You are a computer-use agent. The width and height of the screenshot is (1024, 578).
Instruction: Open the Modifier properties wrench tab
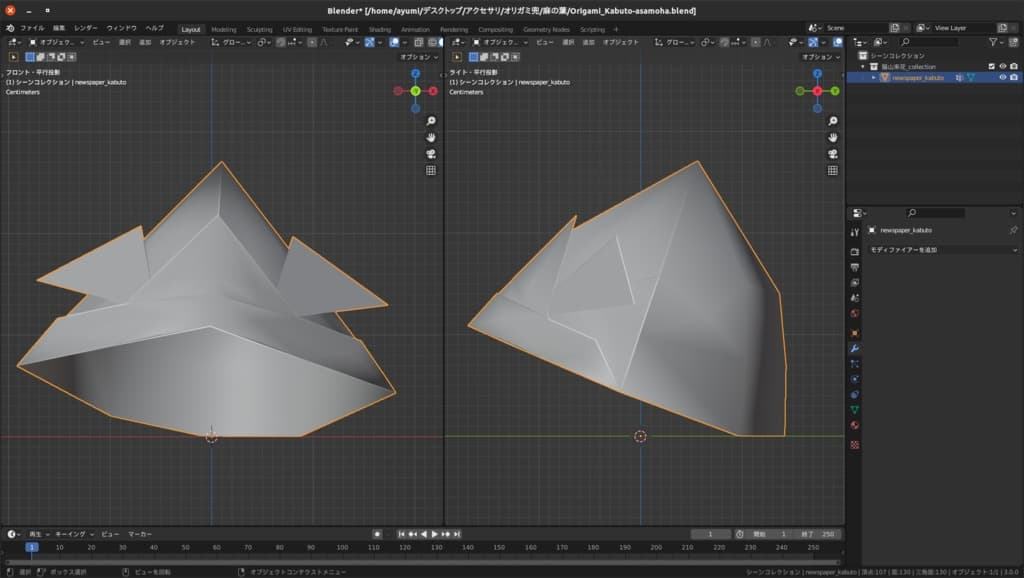point(854,348)
